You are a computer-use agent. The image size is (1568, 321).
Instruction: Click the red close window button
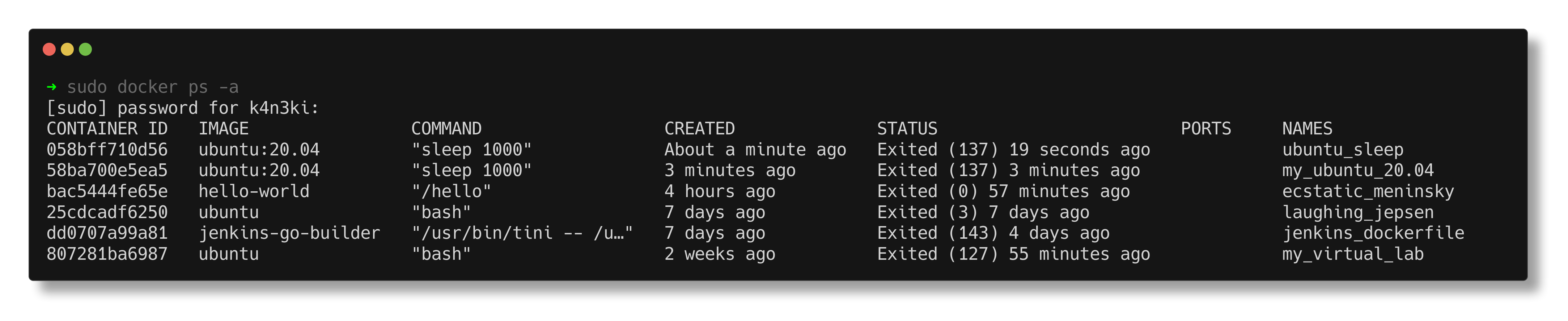(49, 49)
